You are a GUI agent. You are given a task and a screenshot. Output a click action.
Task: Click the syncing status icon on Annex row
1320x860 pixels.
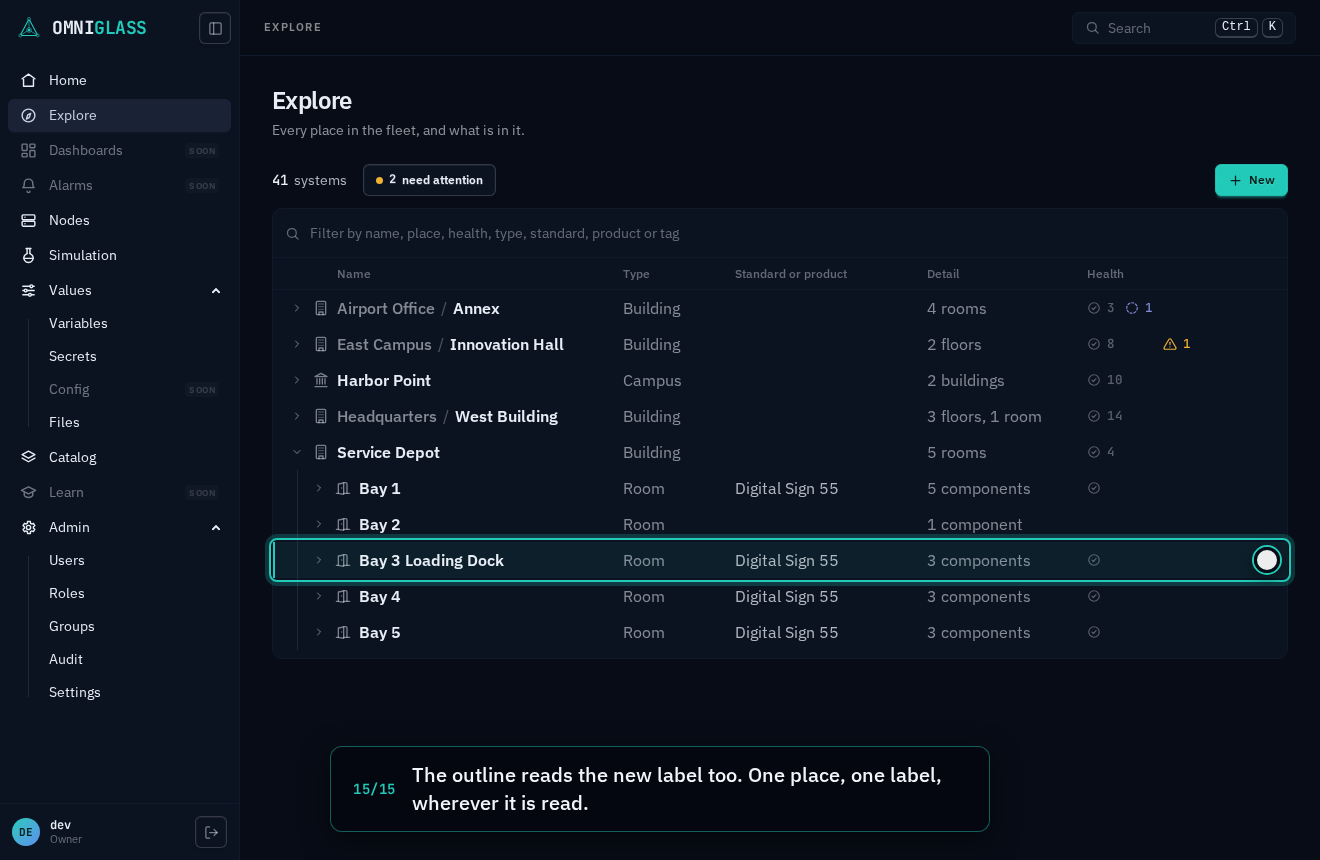[x=1132, y=308]
